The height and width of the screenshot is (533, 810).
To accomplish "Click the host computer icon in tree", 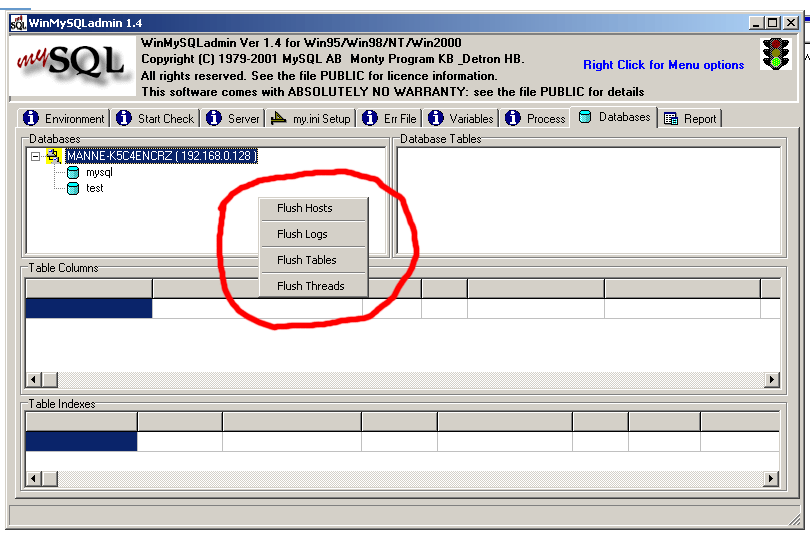I will (x=54, y=155).
